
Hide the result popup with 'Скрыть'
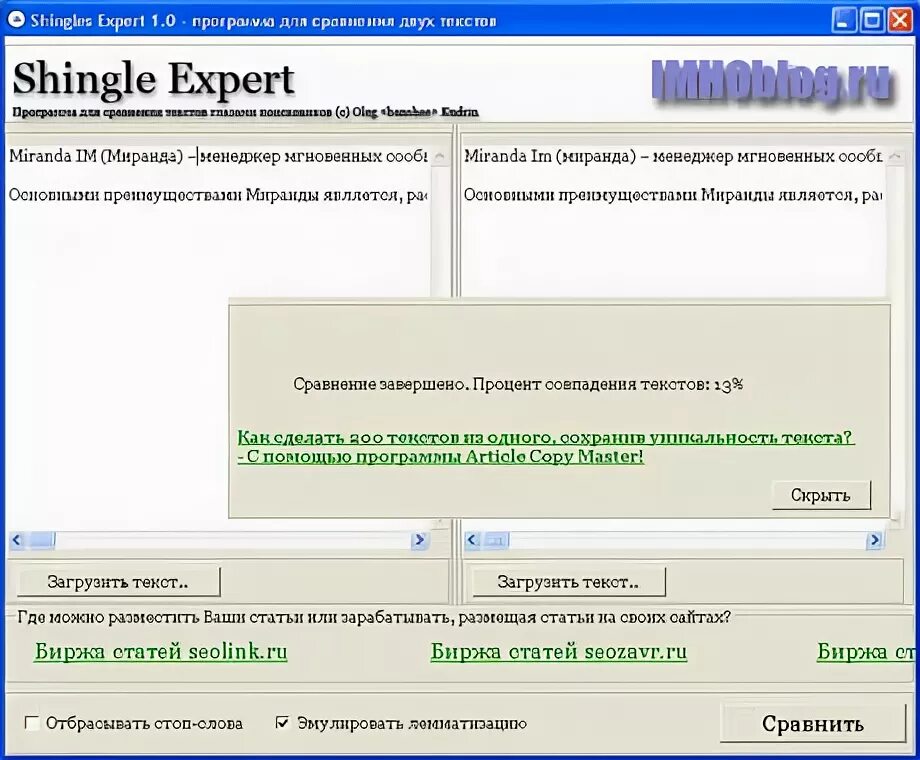click(x=821, y=495)
